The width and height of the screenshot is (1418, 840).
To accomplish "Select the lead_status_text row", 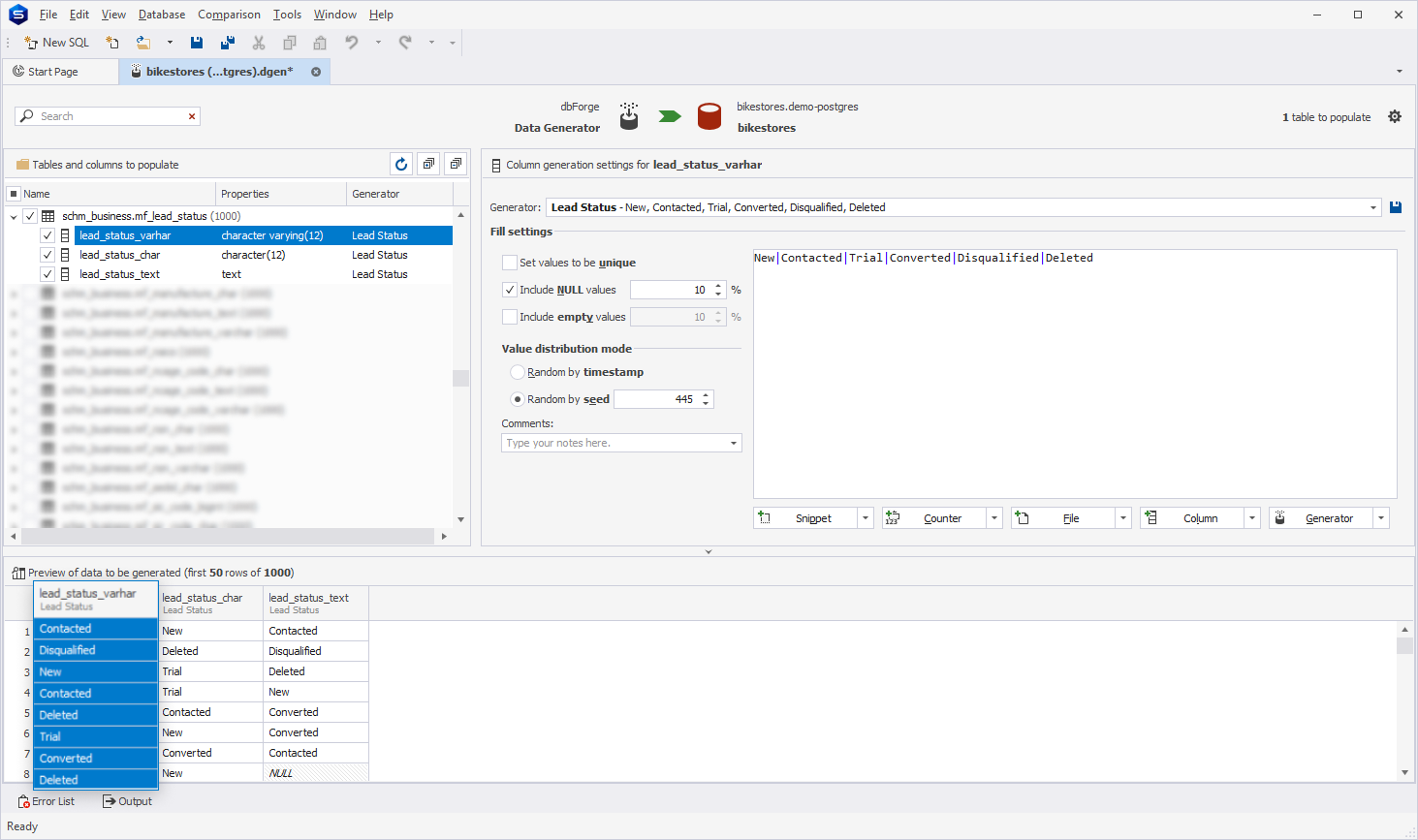I will coord(264,274).
